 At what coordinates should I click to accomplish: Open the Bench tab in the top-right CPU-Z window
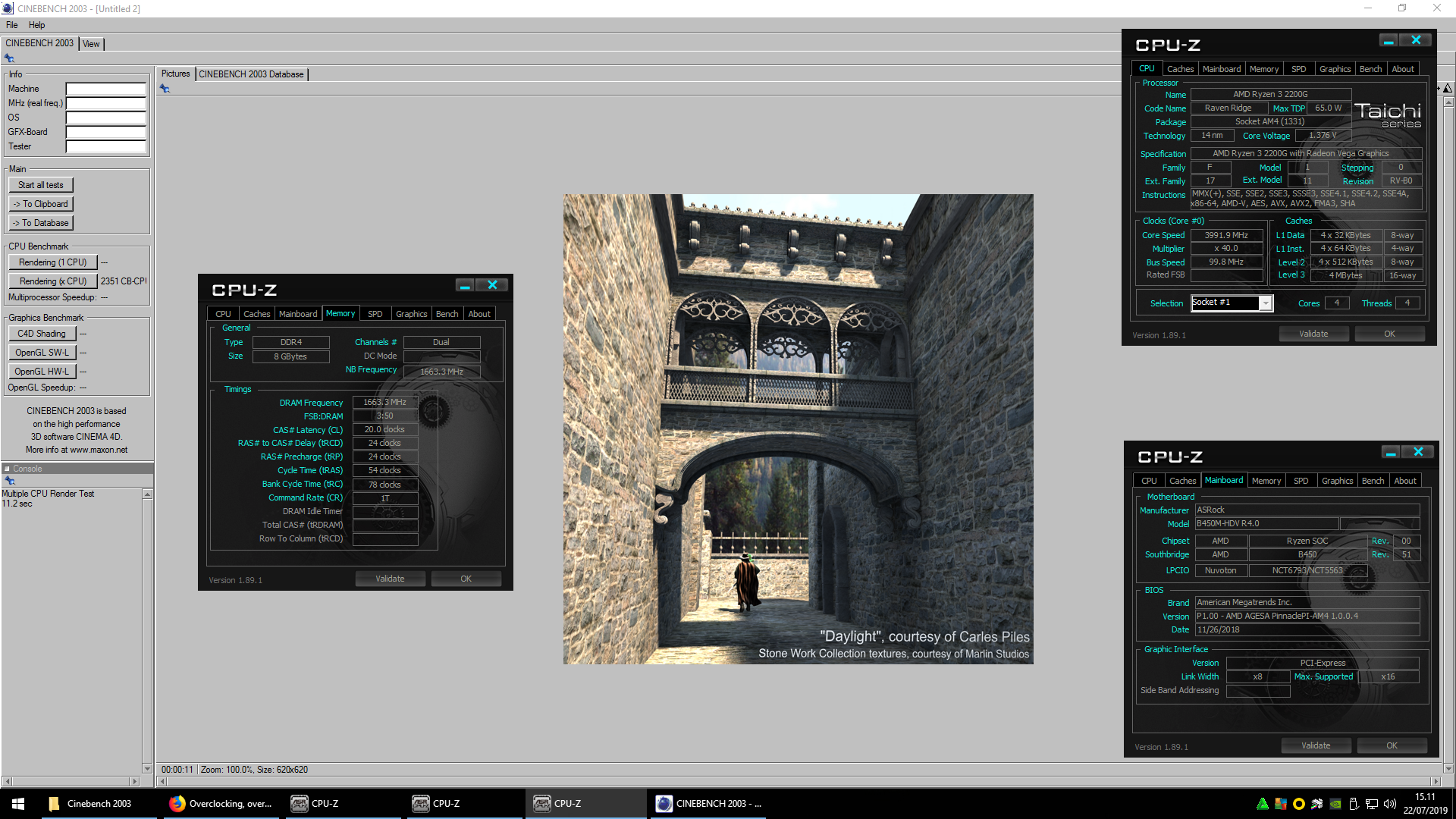tap(1370, 69)
